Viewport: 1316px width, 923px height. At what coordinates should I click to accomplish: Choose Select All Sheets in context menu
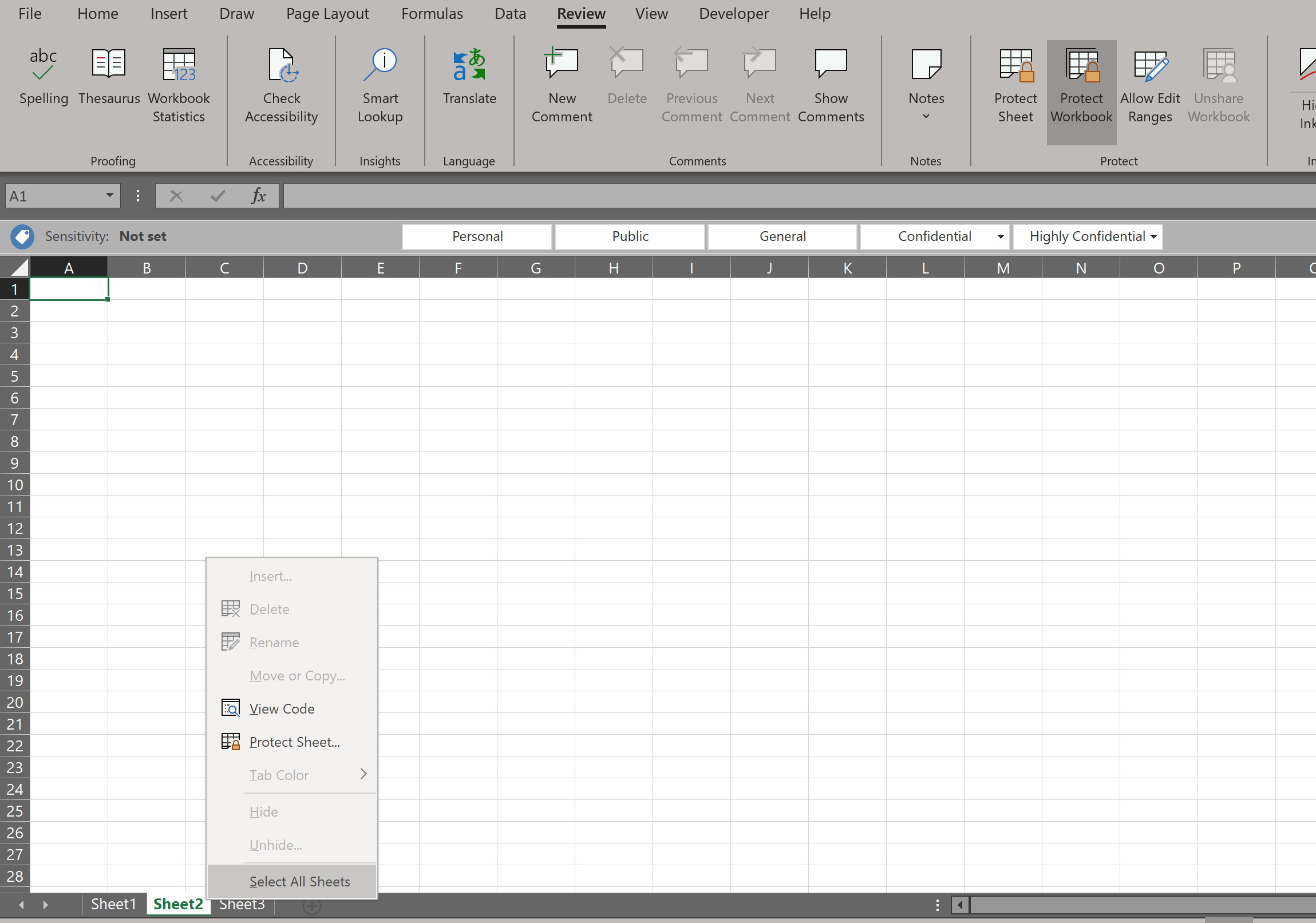click(x=299, y=881)
